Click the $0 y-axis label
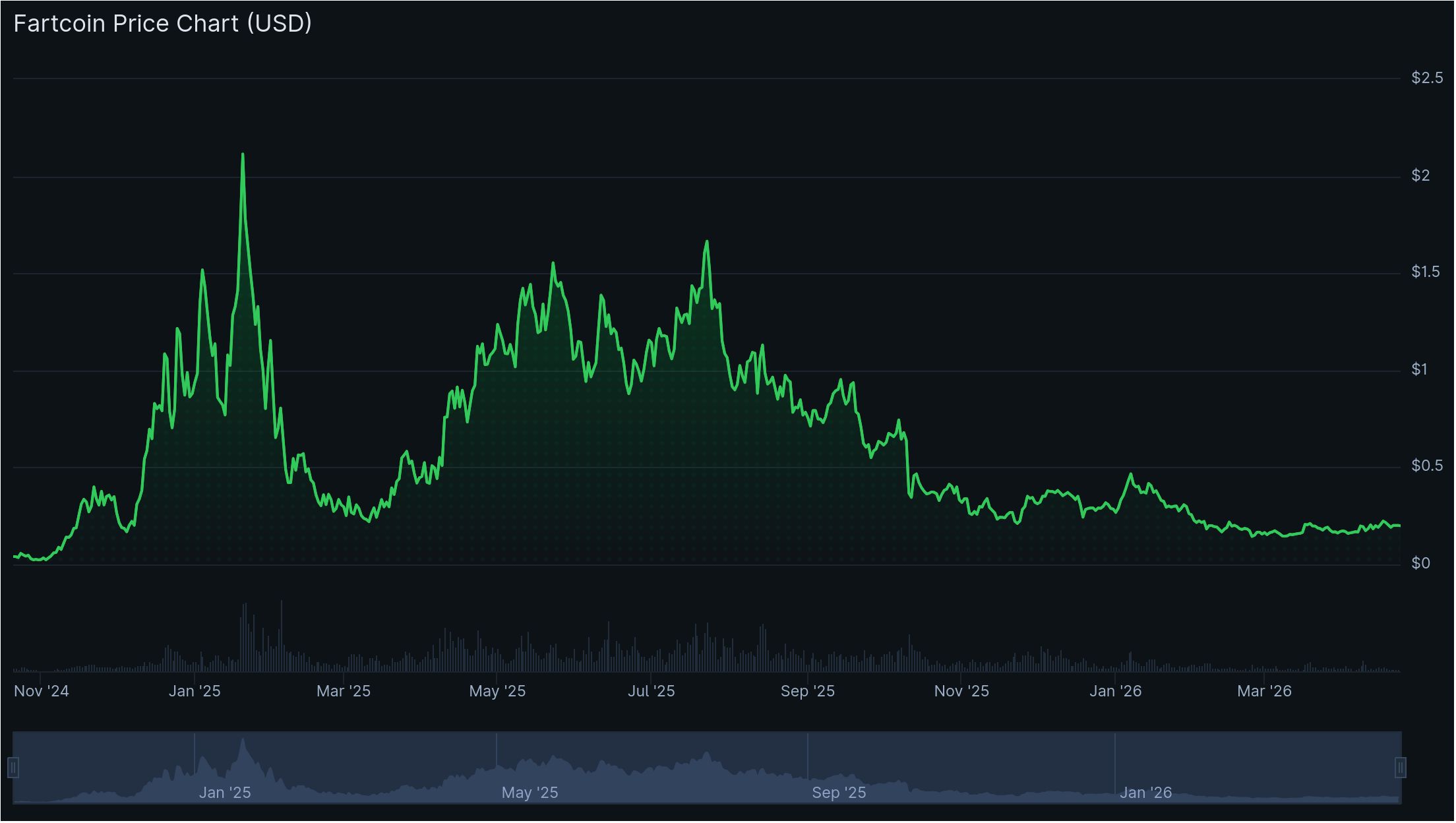Image resolution: width=1456 pixels, height=823 pixels. click(1420, 563)
